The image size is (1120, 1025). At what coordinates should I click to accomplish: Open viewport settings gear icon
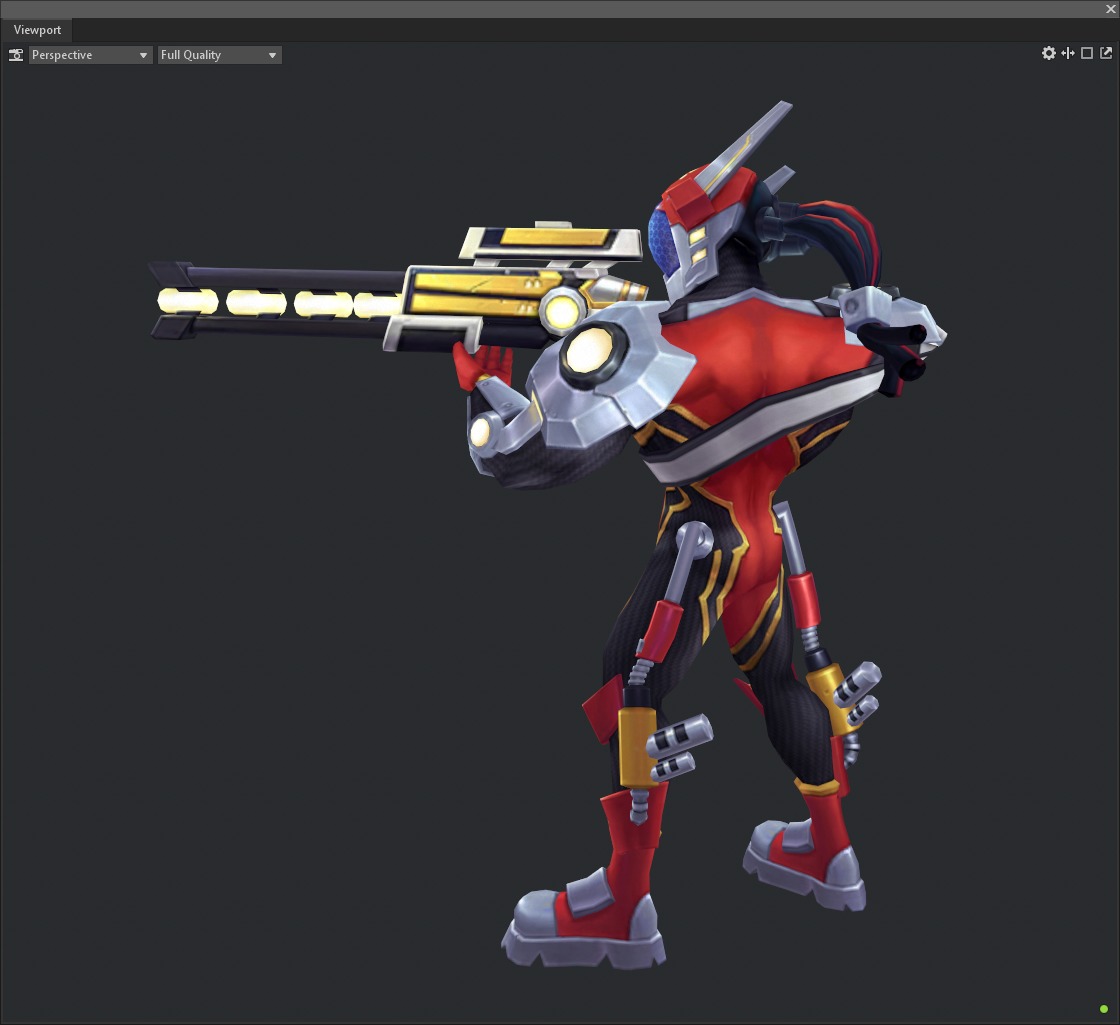pos(1049,54)
